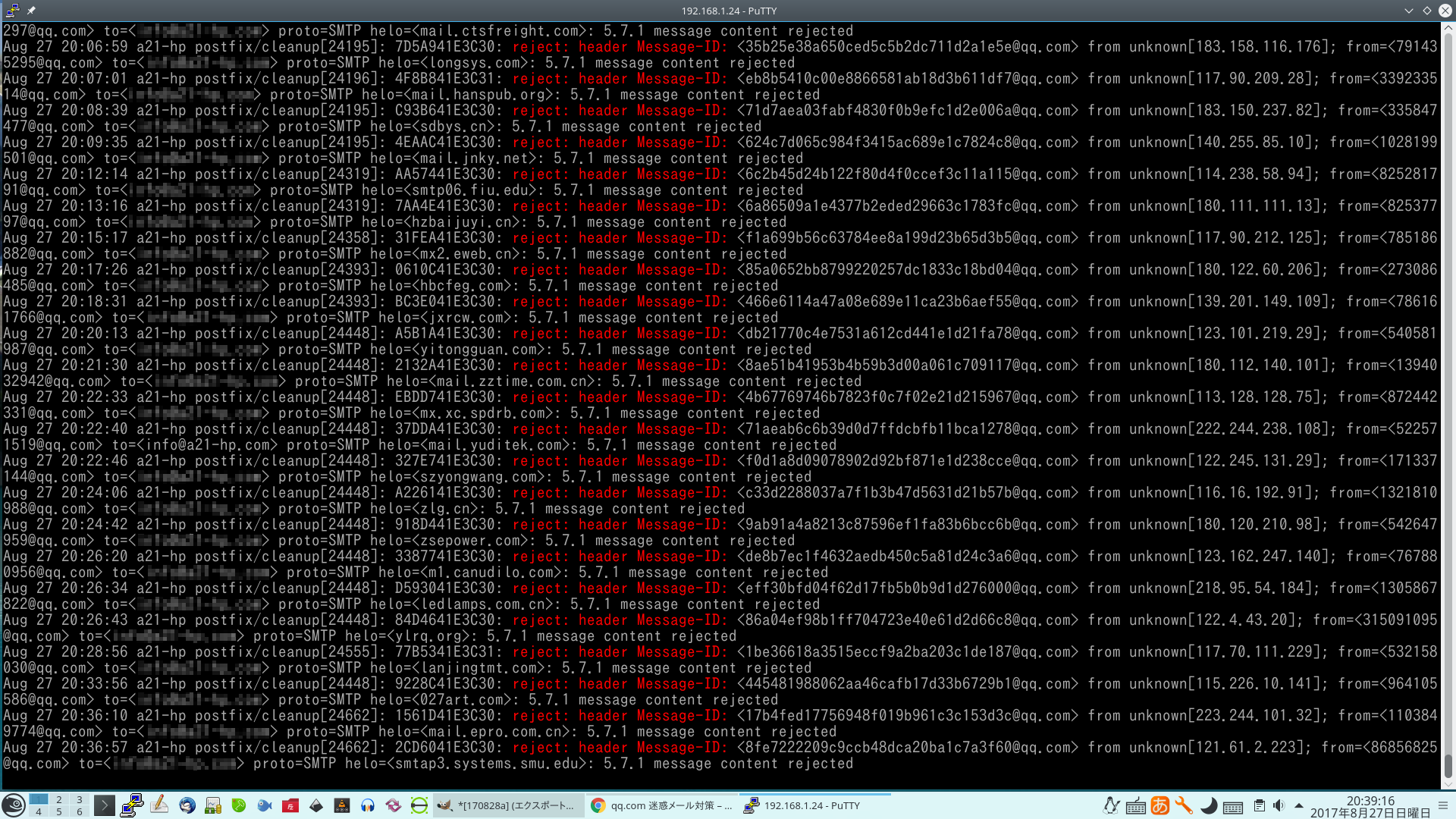
Task: Switch to virtual desktop 2 in pager
Action: point(59,799)
